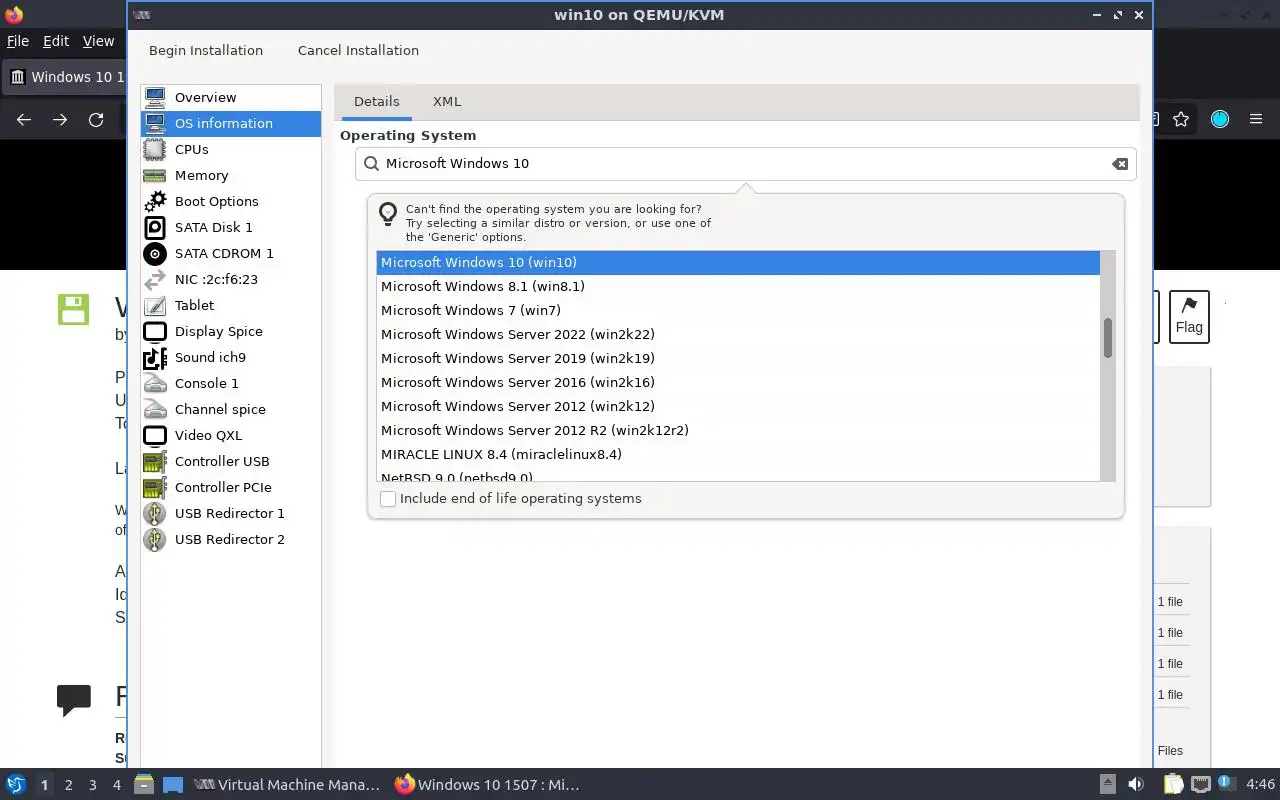Select the Controller USB card icon
This screenshot has height=800, width=1280.
[x=155, y=461]
